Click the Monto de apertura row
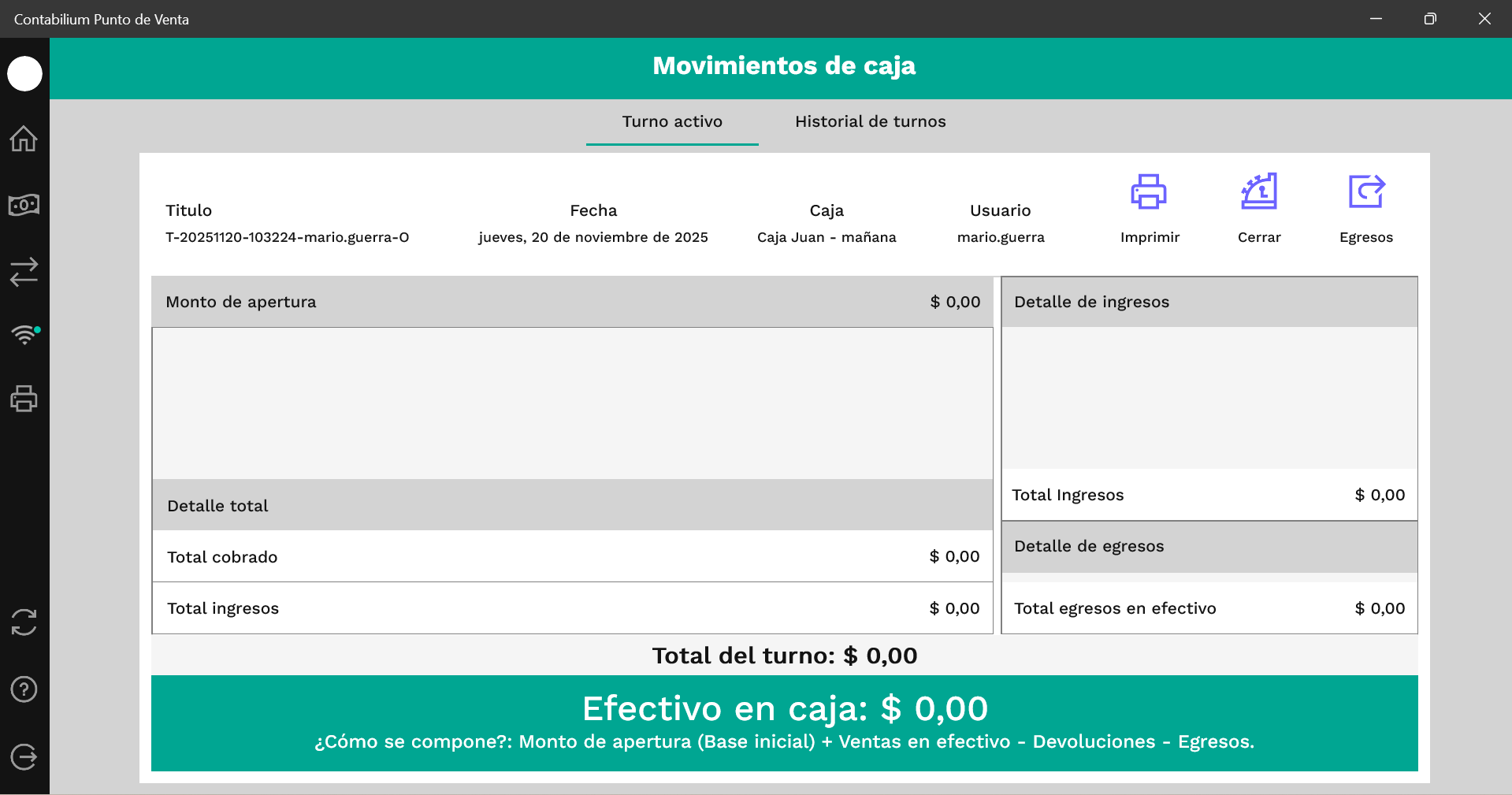The width and height of the screenshot is (1512, 795). coord(572,302)
